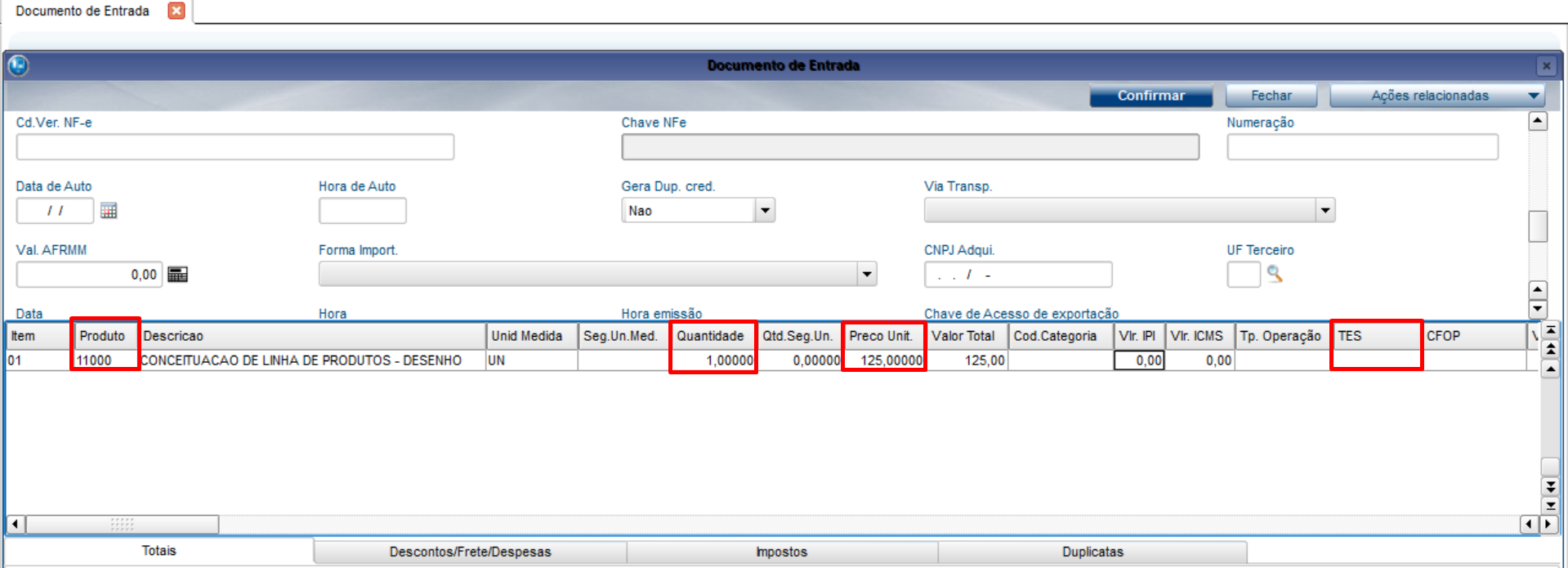Image resolution: width=1568 pixels, height=568 pixels.
Task: Select description cell CONCEITUACAO DE LINHA DE PRODUTOS
Action: click(x=313, y=360)
